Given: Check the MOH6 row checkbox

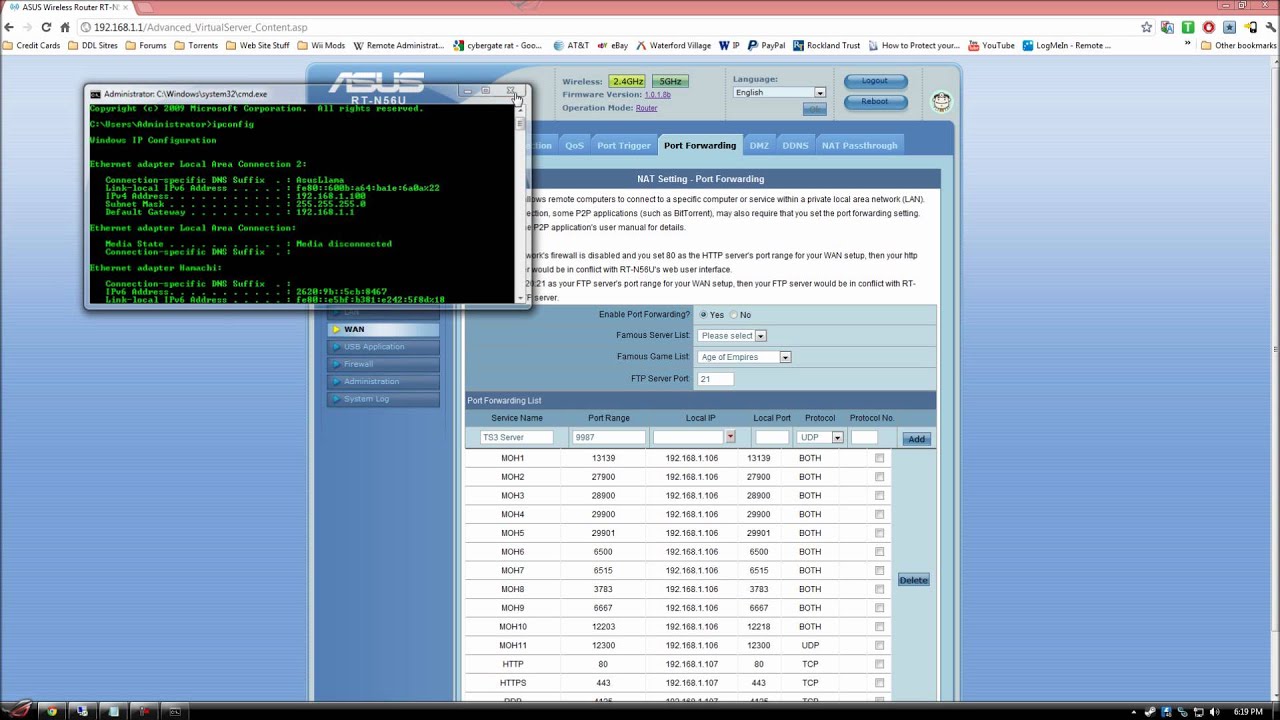Looking at the screenshot, I should click(x=879, y=552).
